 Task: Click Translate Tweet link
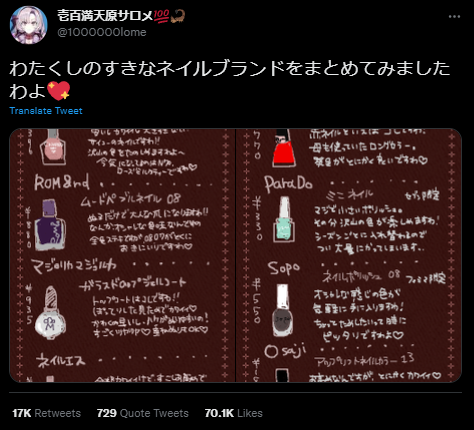point(46,111)
